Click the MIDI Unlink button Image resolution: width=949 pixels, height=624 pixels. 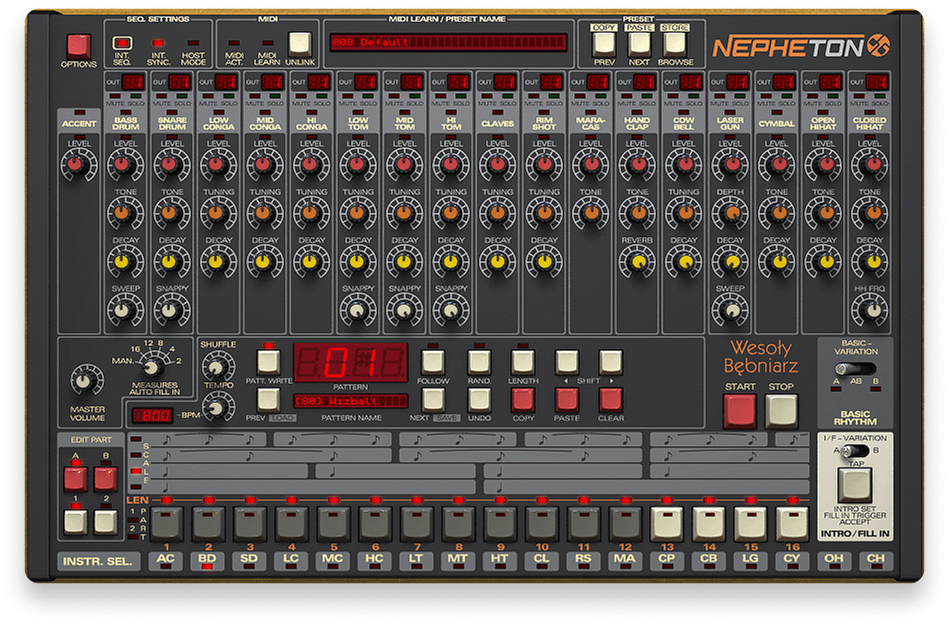[x=299, y=43]
